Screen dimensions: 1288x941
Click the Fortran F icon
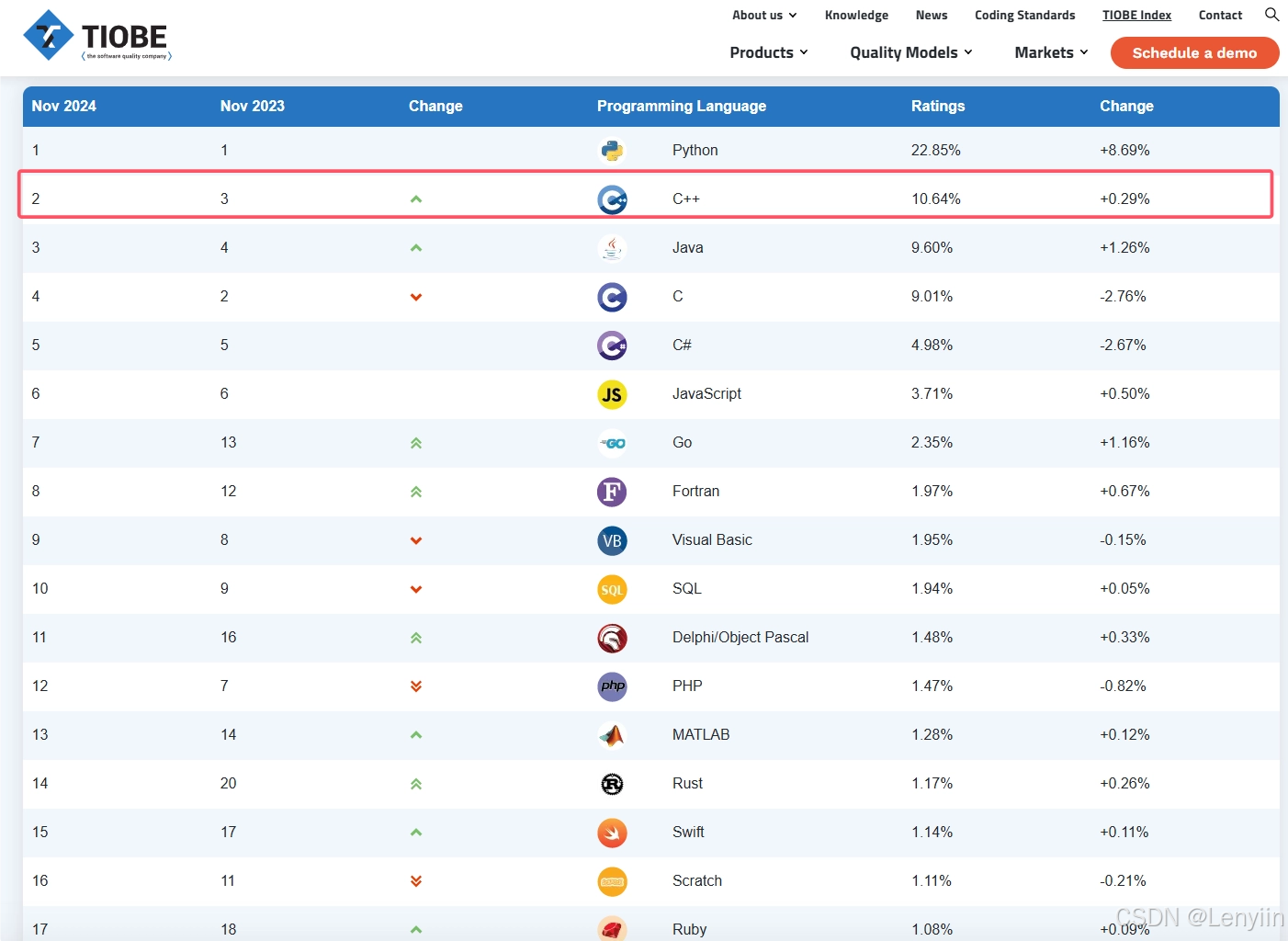coord(612,492)
